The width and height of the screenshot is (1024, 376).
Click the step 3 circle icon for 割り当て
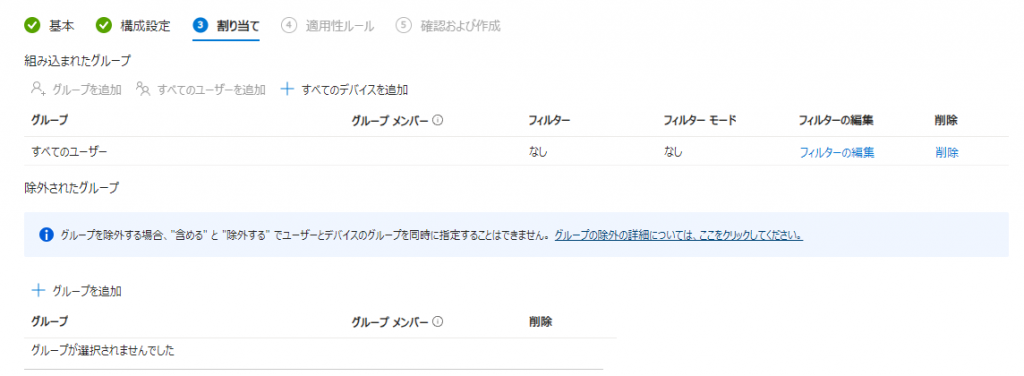pos(200,25)
